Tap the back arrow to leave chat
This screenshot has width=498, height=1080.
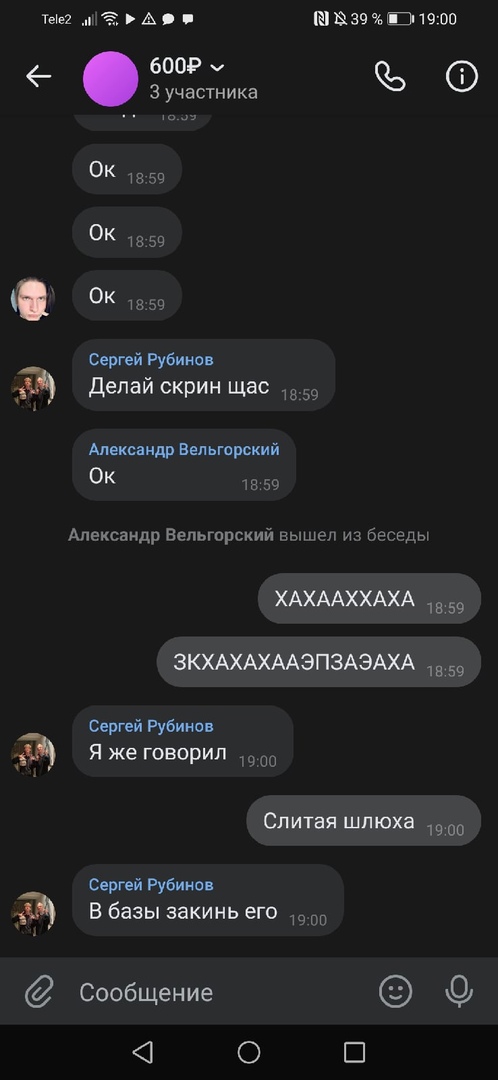click(39, 76)
